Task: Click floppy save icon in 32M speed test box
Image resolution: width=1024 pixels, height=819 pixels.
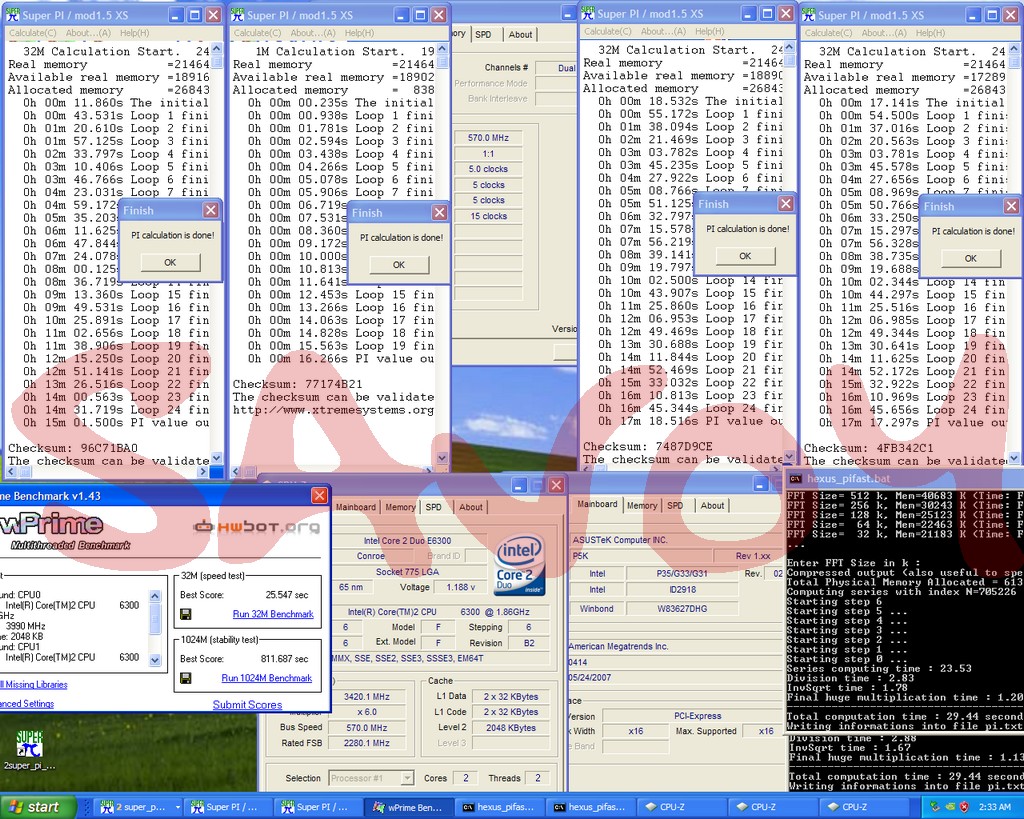Action: tap(185, 615)
